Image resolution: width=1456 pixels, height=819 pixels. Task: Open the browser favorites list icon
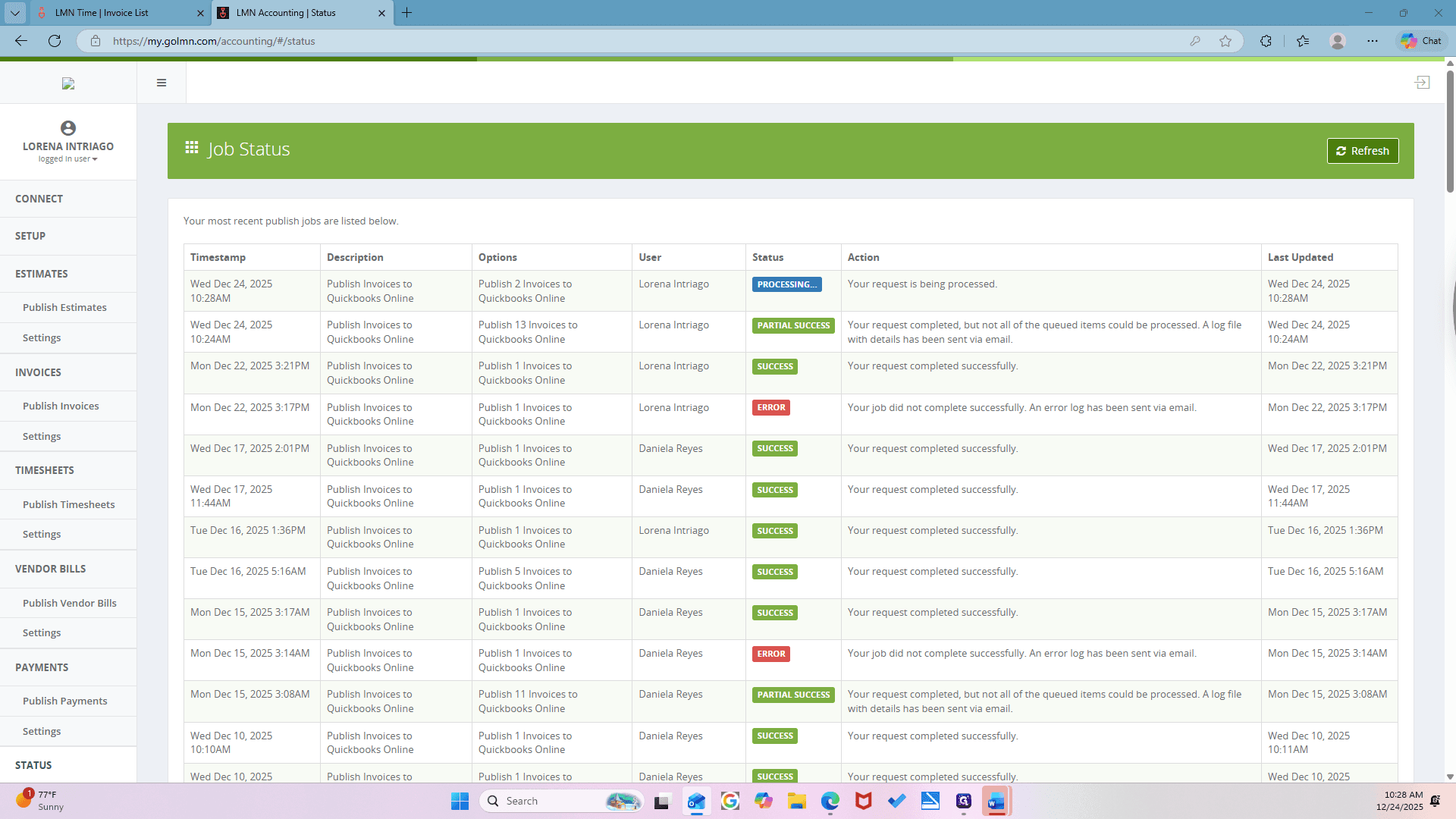1303,41
